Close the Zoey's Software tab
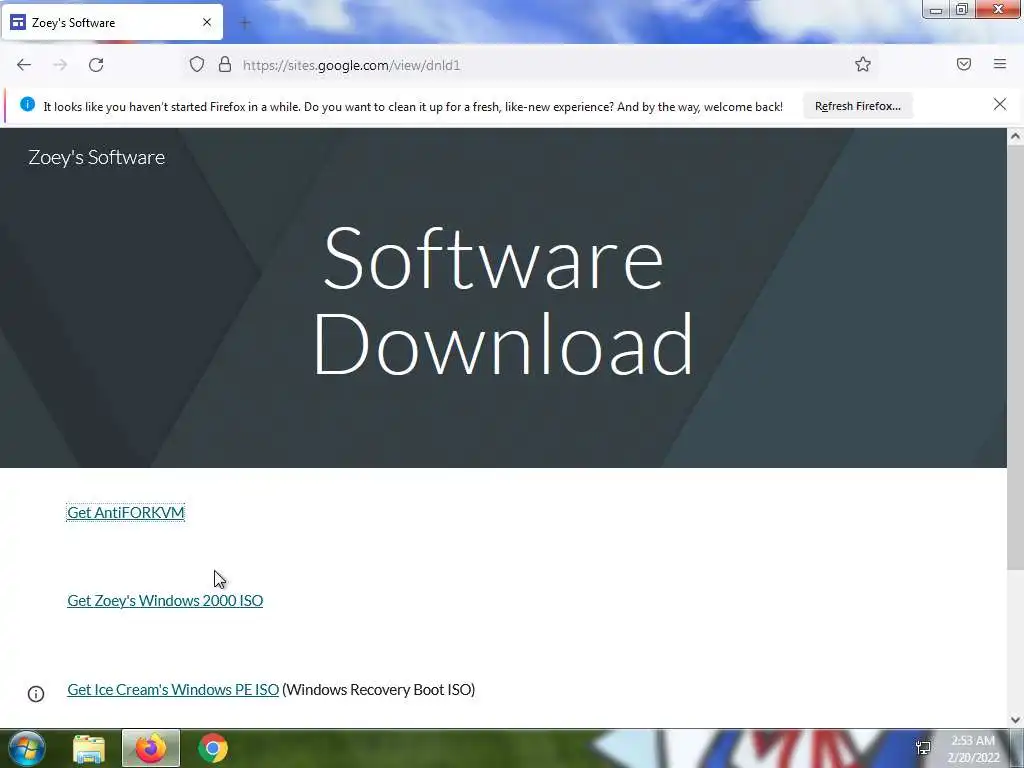The width and height of the screenshot is (1024, 768). (x=207, y=22)
